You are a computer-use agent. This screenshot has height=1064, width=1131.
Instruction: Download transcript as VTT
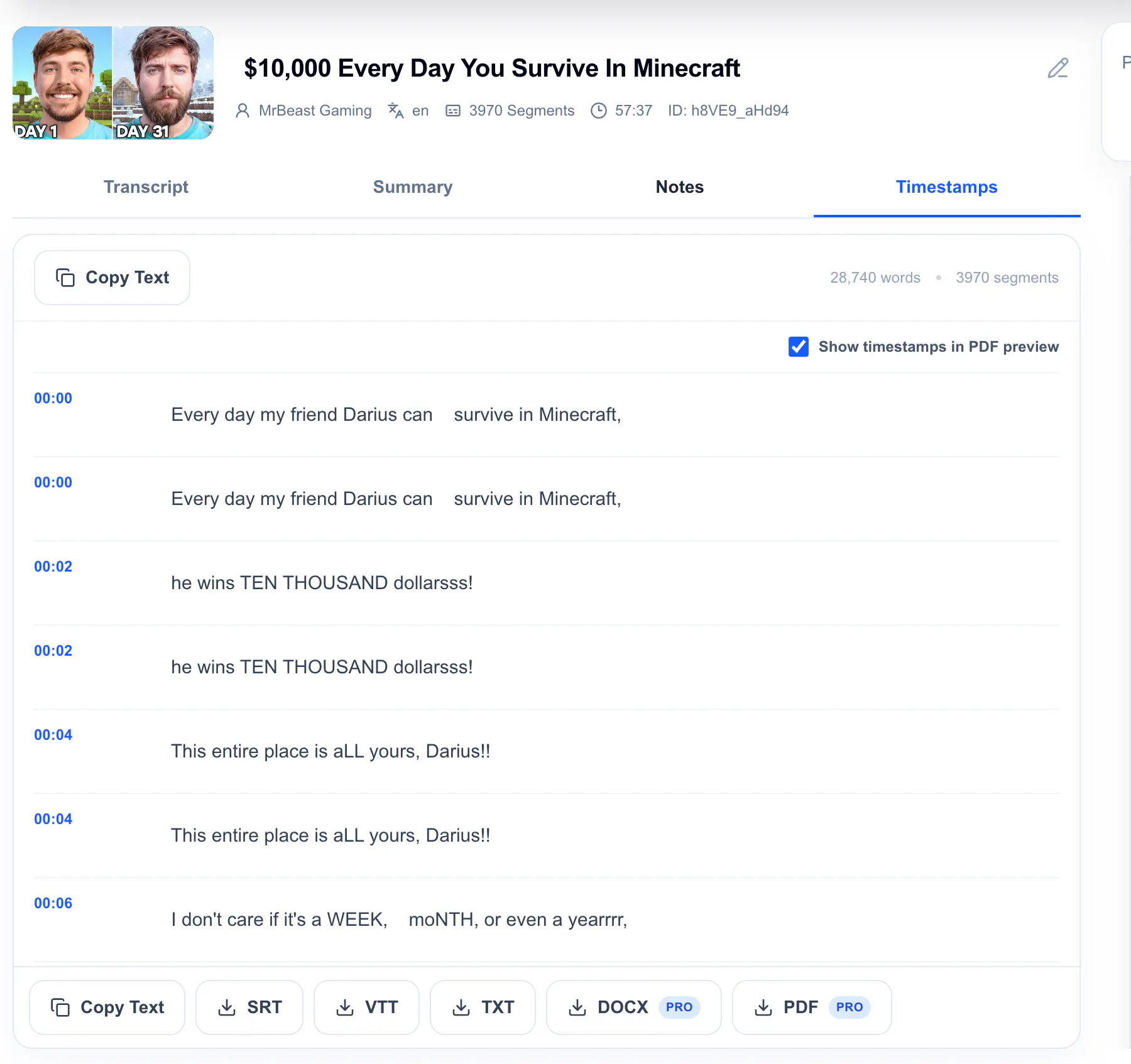coord(366,1007)
